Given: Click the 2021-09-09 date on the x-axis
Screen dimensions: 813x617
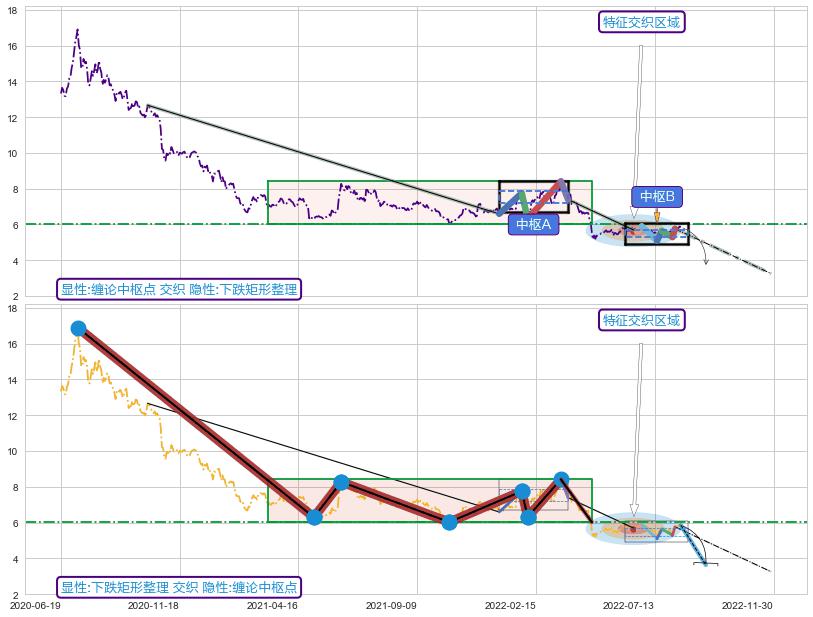Looking at the screenshot, I should click(x=391, y=605).
